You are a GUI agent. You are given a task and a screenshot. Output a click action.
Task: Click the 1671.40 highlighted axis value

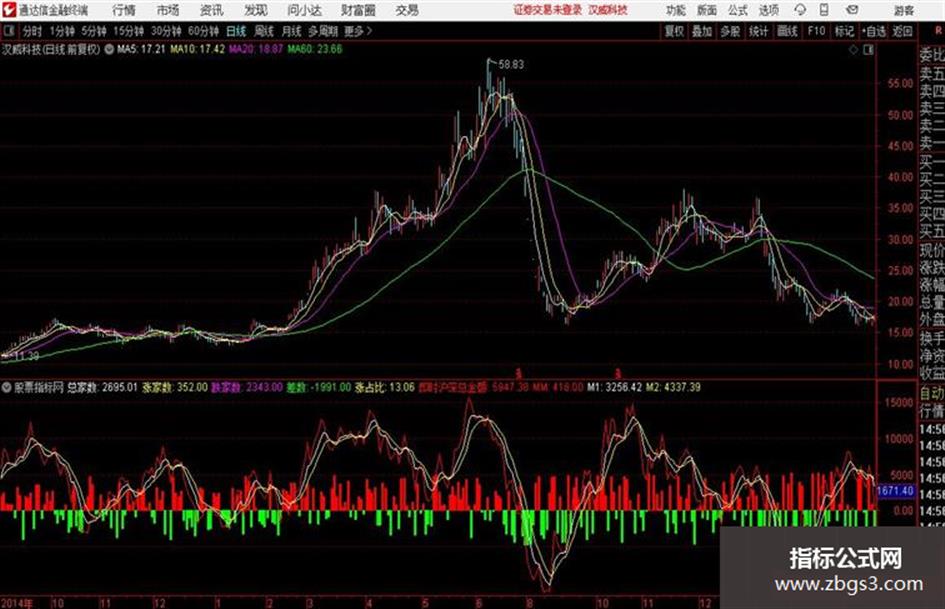point(896,491)
